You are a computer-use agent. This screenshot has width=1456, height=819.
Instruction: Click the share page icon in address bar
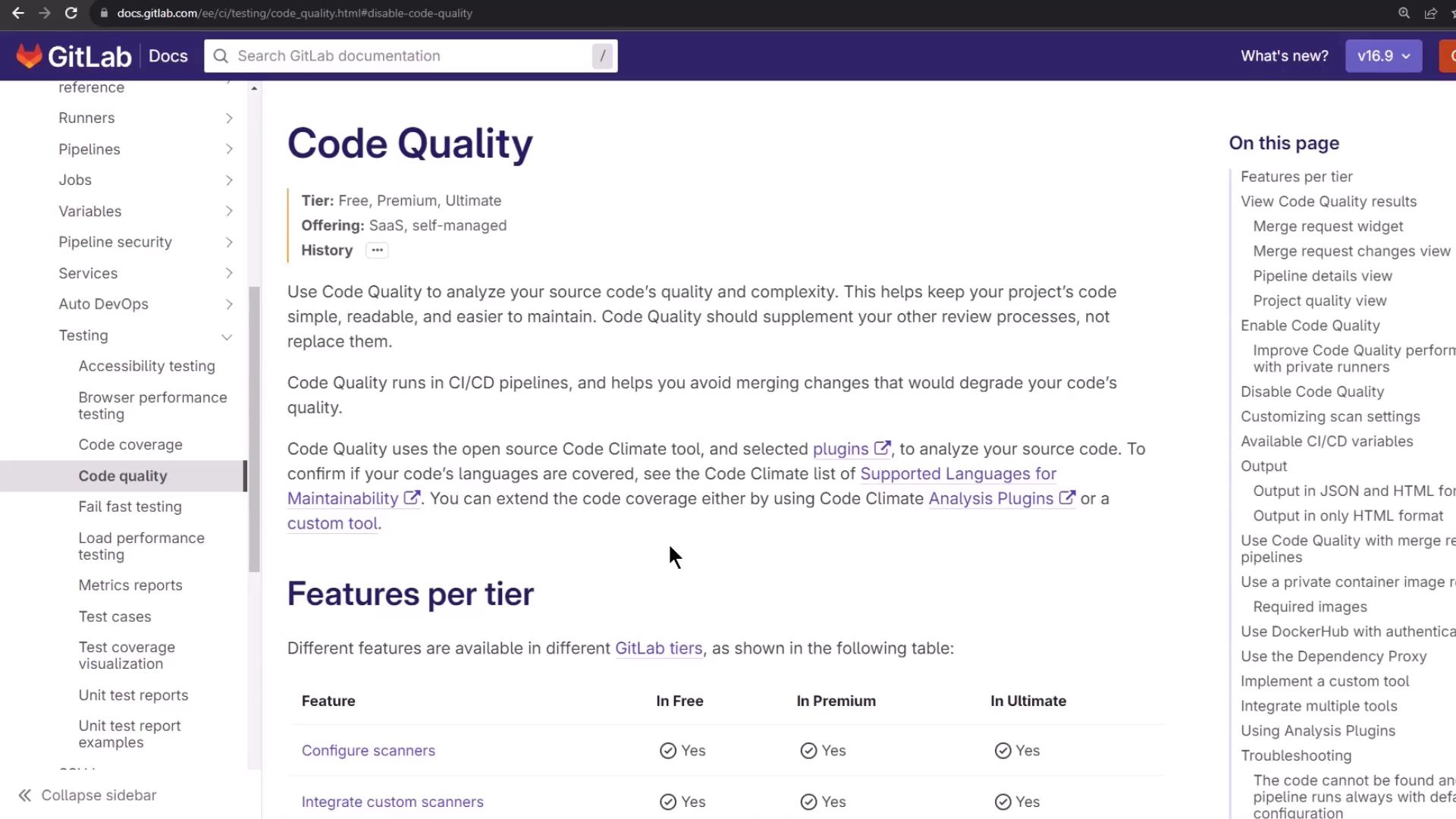(x=1430, y=13)
